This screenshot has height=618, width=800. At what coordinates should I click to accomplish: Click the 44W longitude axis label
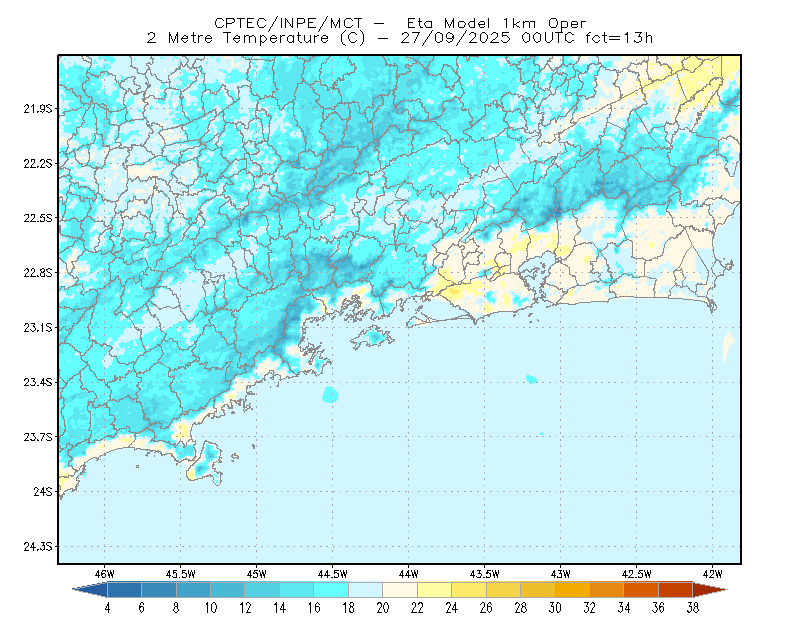click(408, 574)
